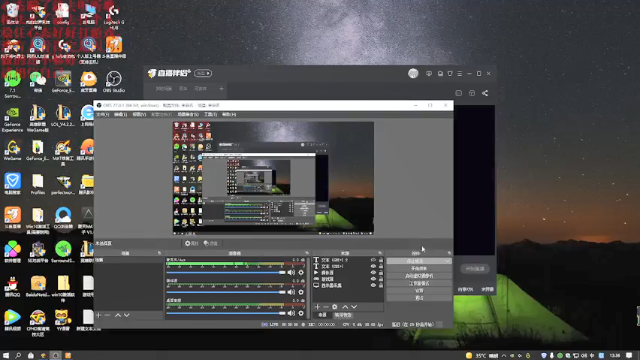Open gear settings for second mixer channel
The height and width of the screenshot is (360, 640).
click(x=301, y=292)
